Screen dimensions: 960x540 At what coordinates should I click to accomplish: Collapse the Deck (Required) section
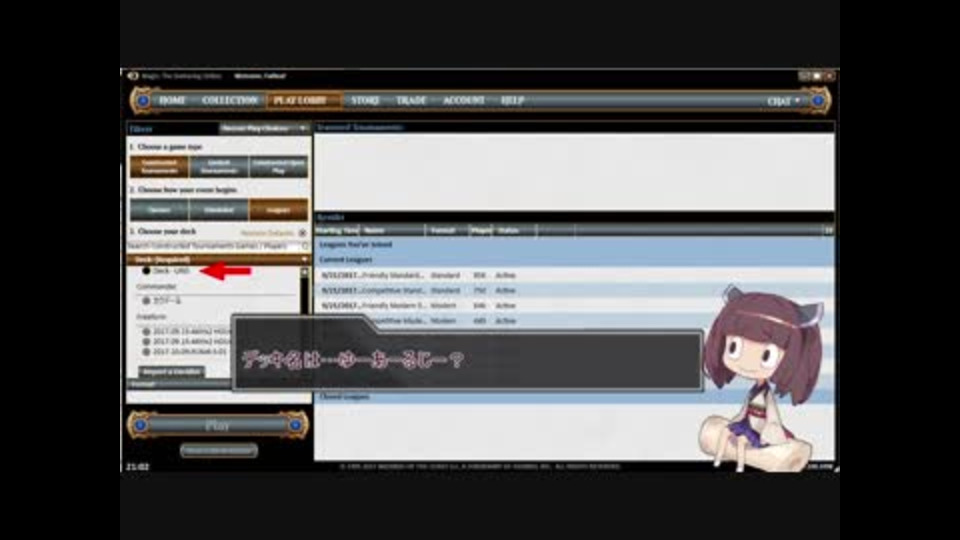point(304,260)
